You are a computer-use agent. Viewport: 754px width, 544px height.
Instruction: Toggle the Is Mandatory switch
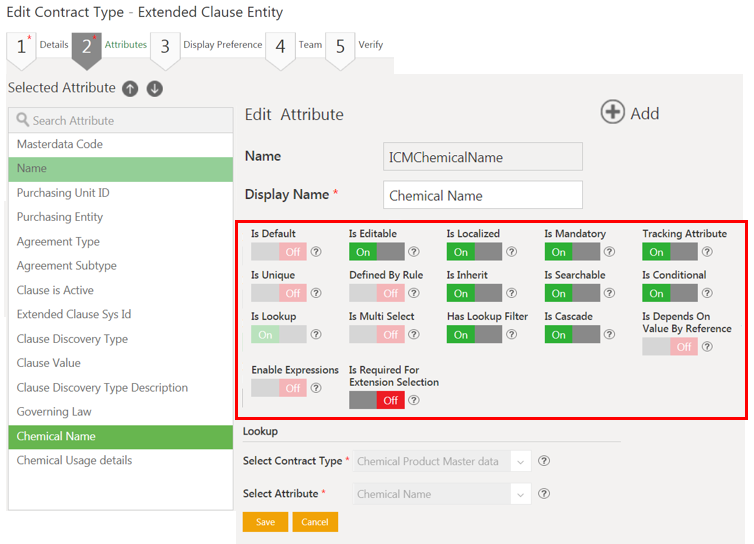click(x=572, y=252)
